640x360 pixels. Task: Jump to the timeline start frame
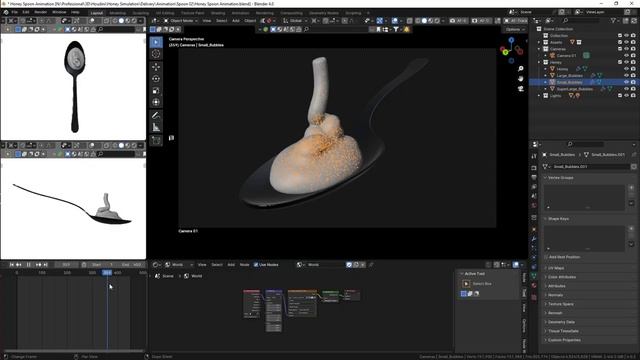[12, 264]
